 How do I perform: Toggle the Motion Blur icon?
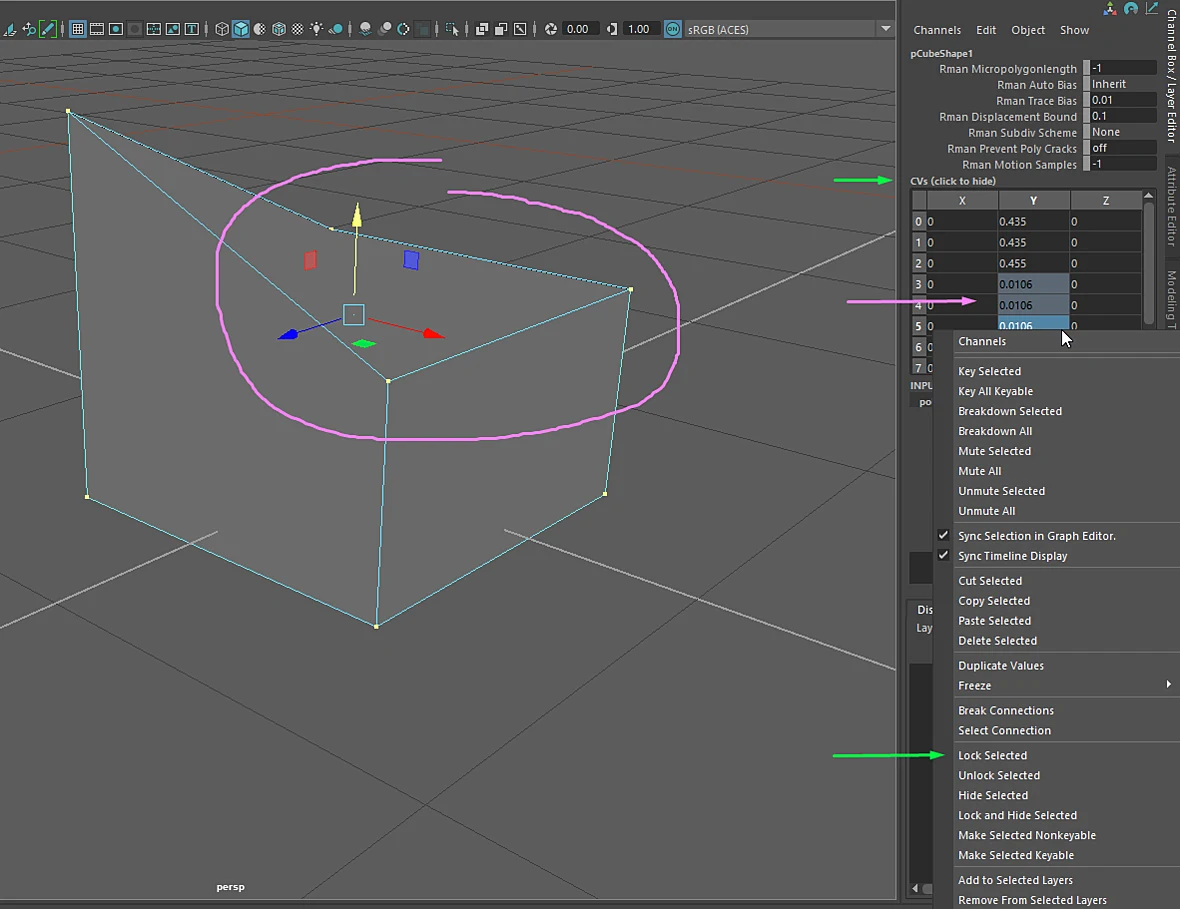[385, 29]
